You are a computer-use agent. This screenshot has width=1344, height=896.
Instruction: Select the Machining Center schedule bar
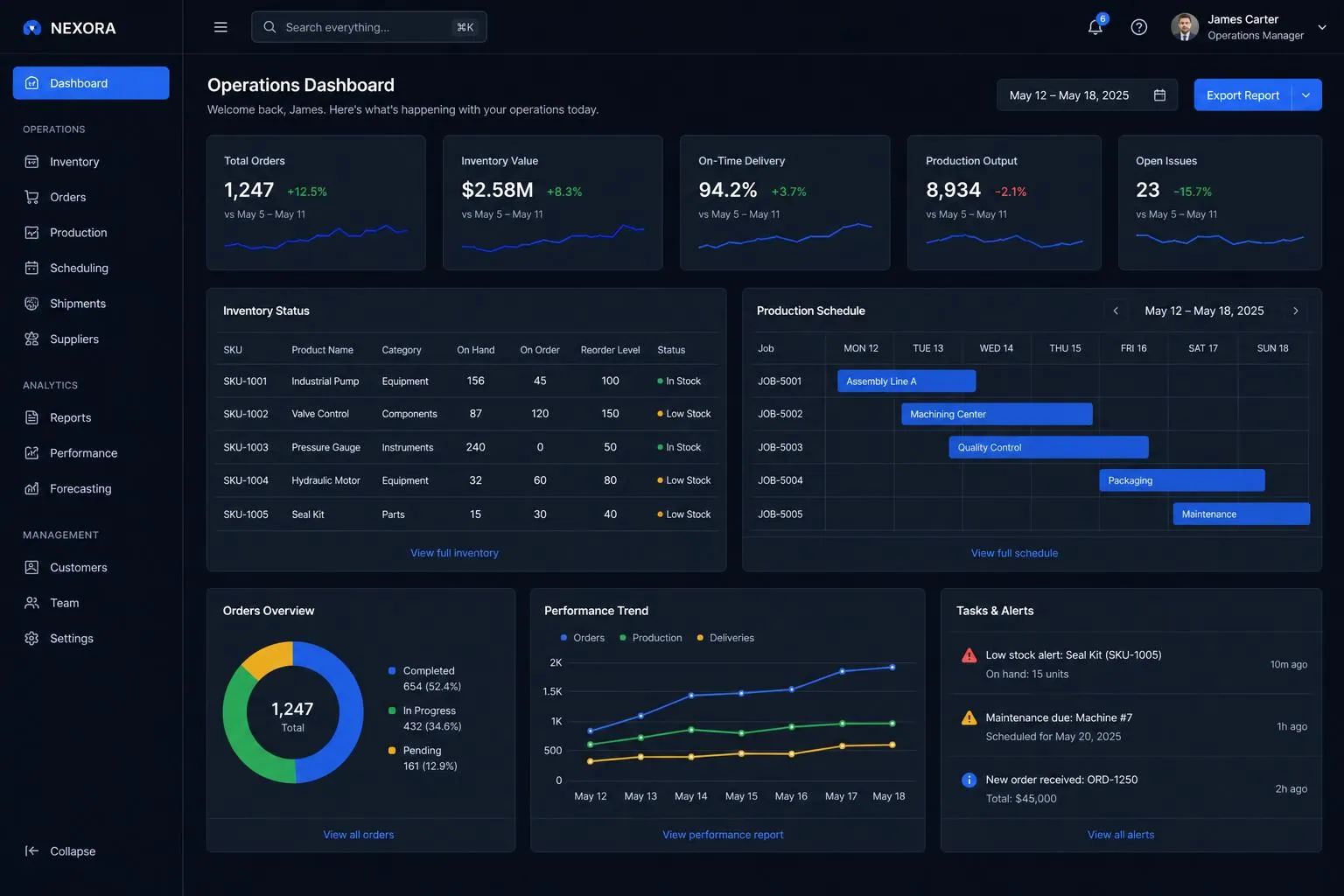997,414
